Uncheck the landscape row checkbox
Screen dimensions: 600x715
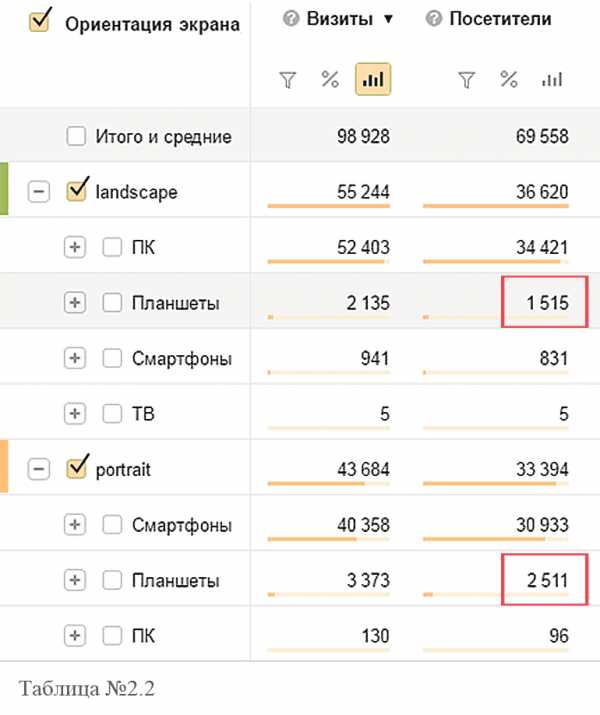tap(76, 191)
